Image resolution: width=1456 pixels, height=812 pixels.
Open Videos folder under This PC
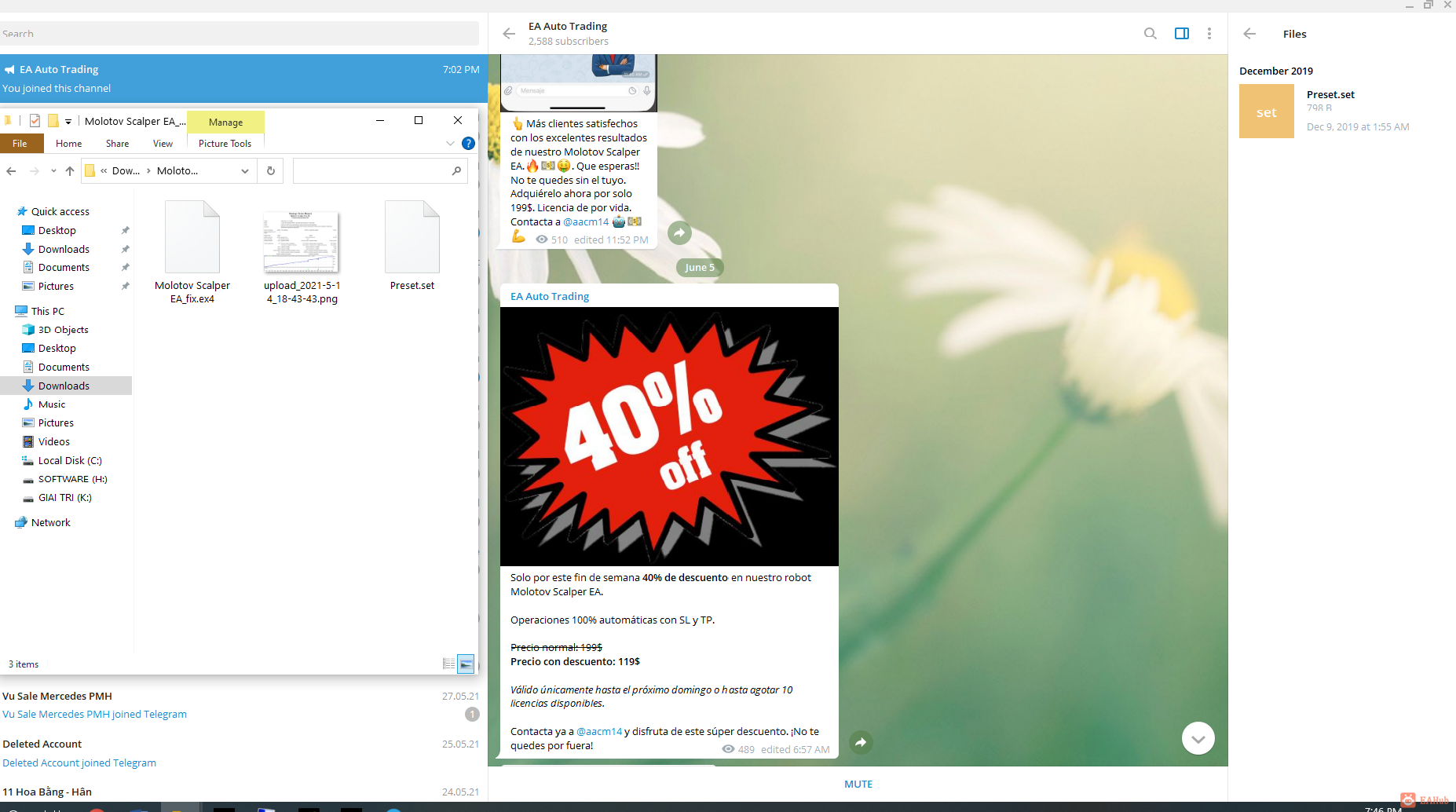click(x=54, y=441)
